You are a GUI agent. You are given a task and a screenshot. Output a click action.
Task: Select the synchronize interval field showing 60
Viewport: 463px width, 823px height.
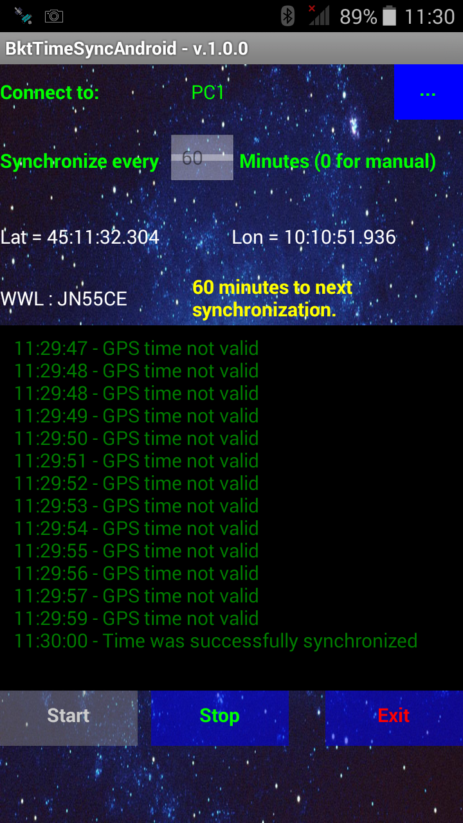point(202,157)
